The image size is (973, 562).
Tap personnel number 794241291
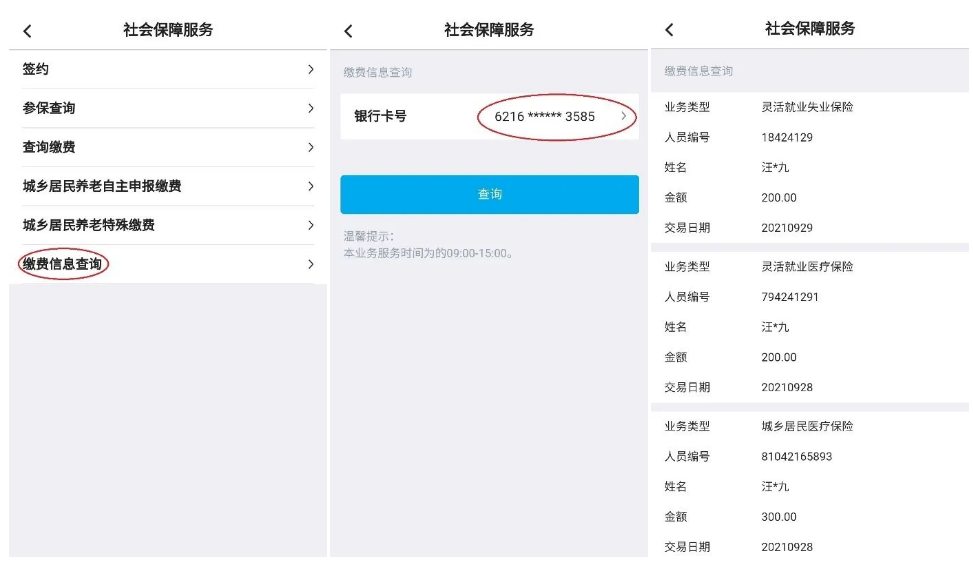(790, 297)
